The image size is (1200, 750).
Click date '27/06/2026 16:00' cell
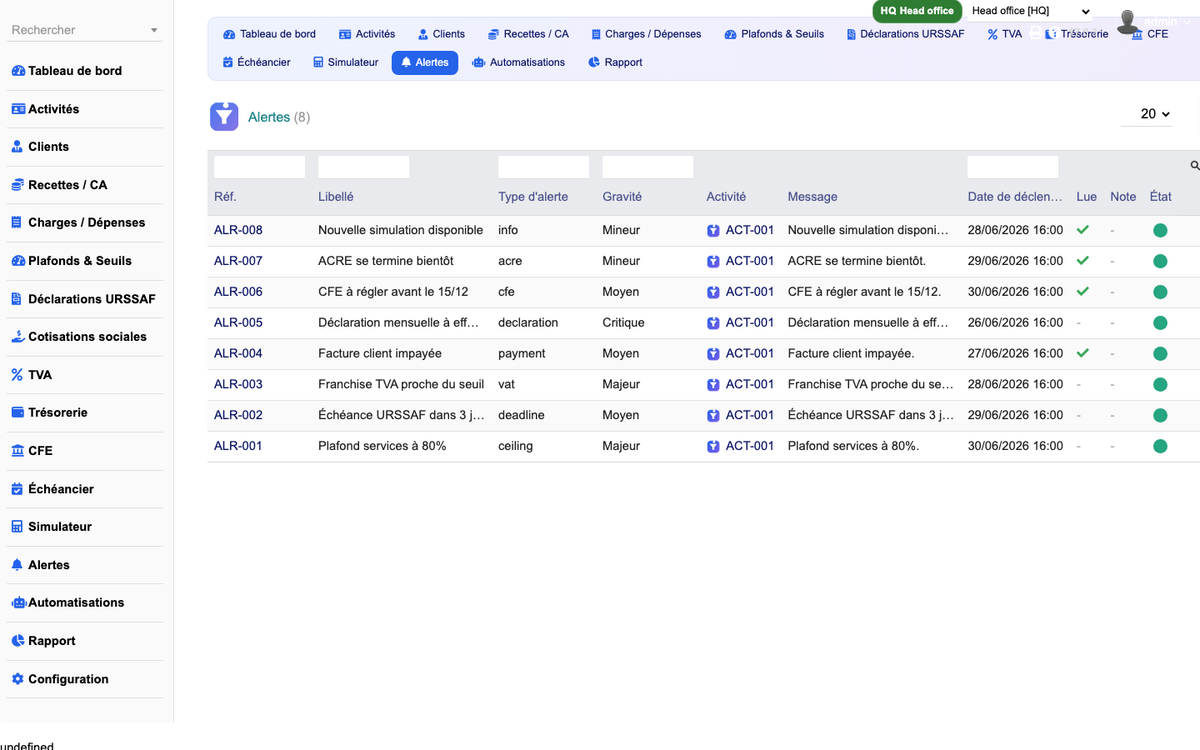click(1015, 353)
